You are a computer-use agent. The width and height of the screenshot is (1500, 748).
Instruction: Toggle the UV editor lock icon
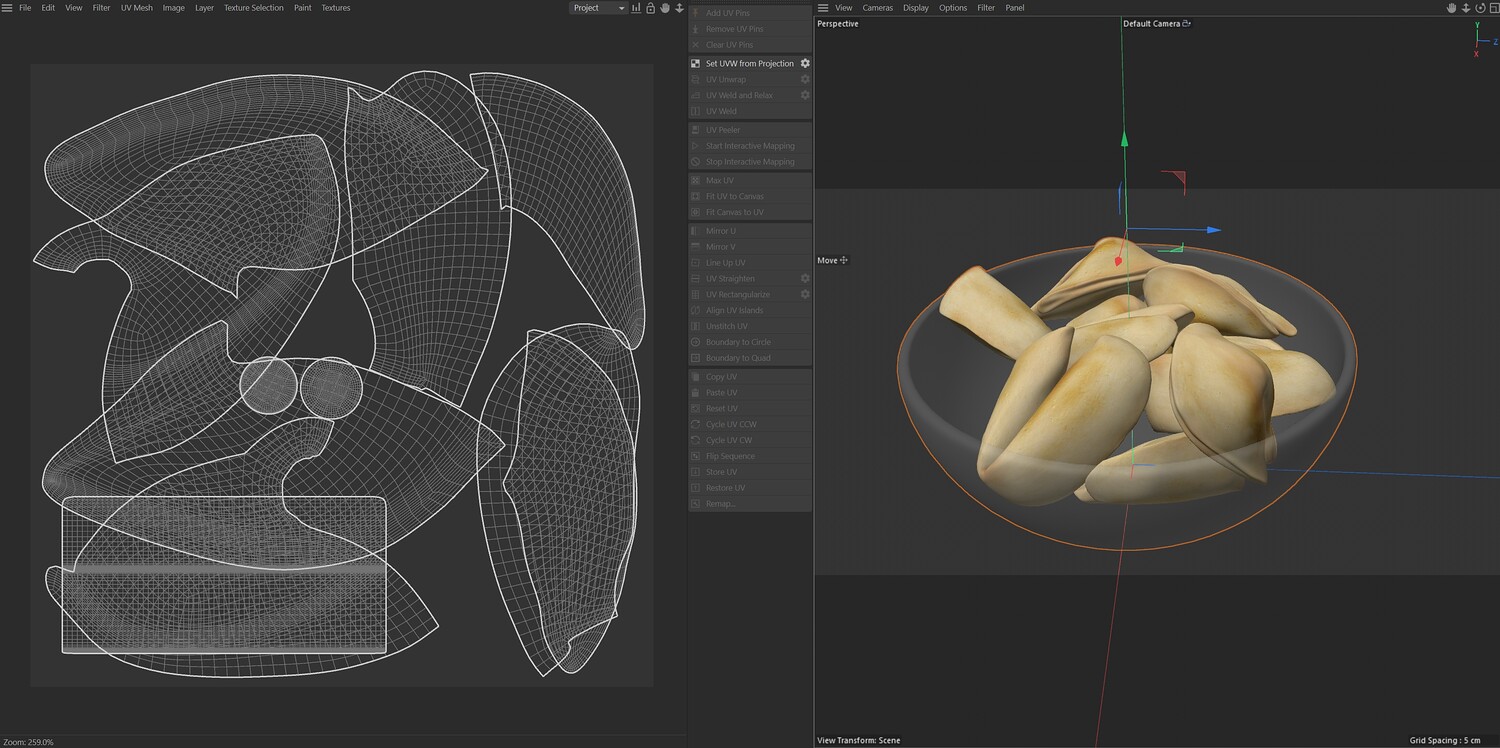[x=650, y=8]
